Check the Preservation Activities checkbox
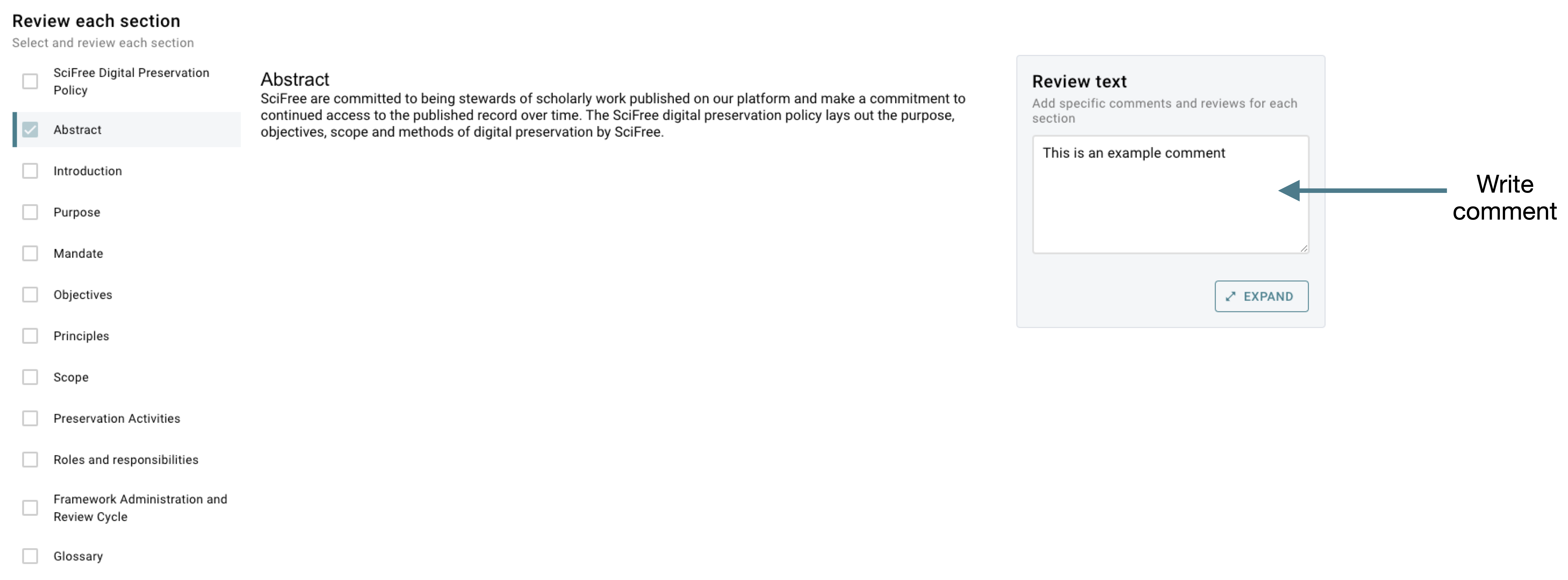The width and height of the screenshot is (1568, 580). coord(30,419)
